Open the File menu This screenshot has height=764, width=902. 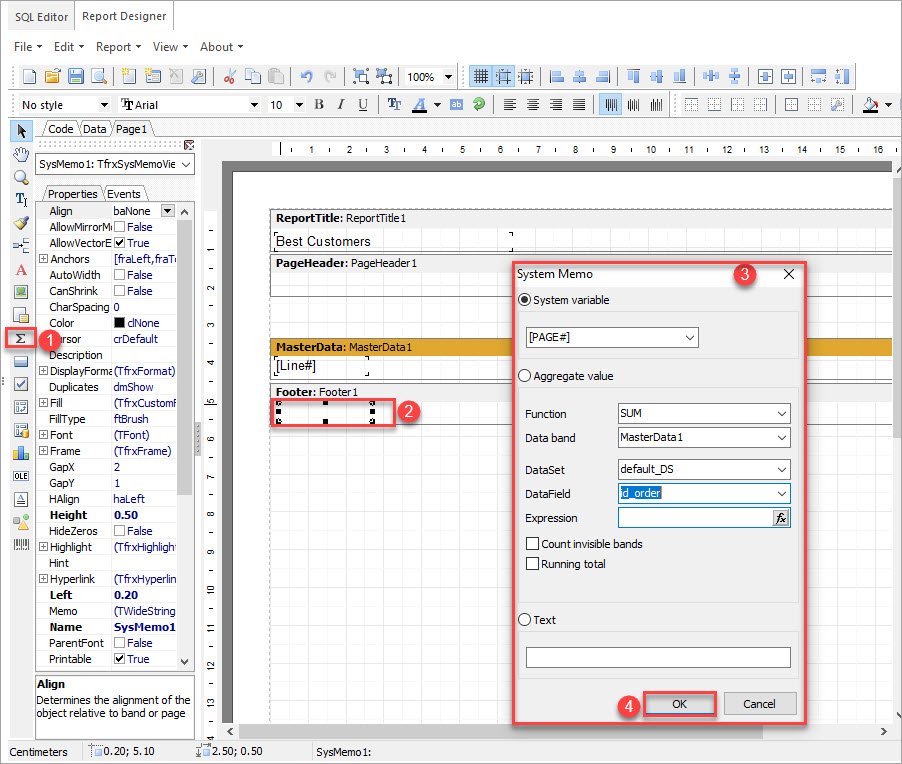(28, 47)
